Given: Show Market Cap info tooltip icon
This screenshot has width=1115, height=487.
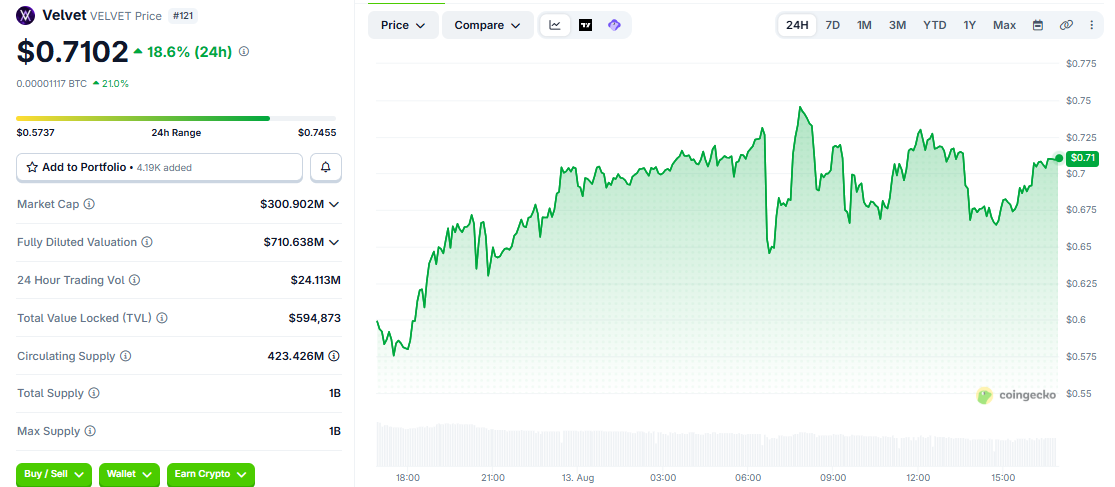Looking at the screenshot, I should click(x=89, y=204).
